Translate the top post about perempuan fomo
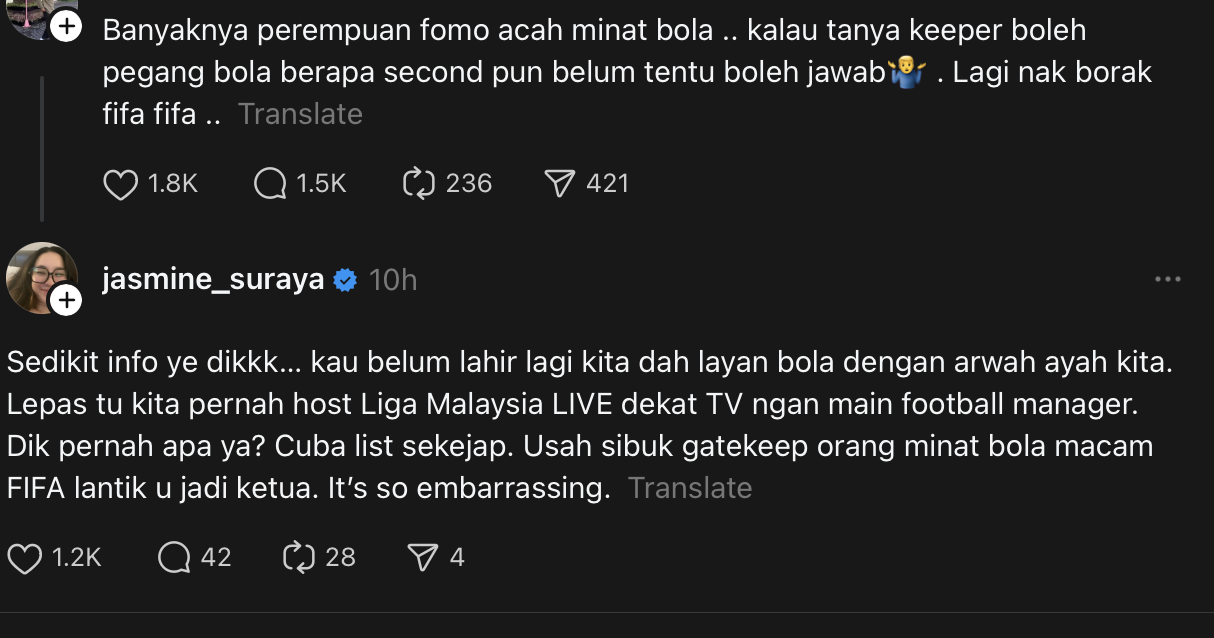Screen dimensions: 1214x638 [300, 114]
